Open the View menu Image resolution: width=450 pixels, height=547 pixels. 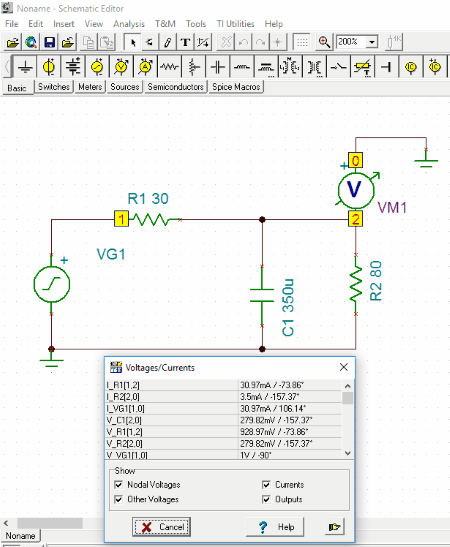click(x=93, y=24)
